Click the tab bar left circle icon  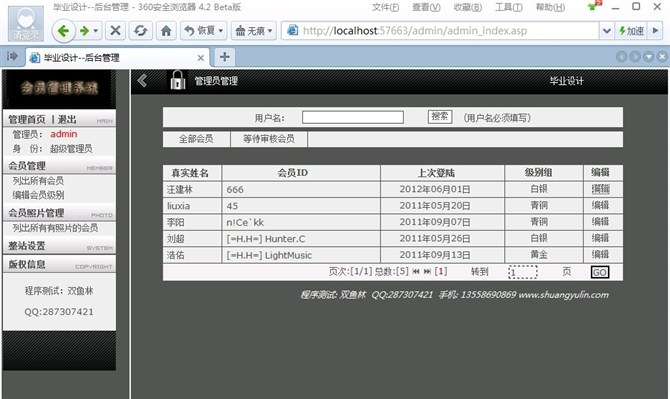pyautogui.click(x=621, y=57)
